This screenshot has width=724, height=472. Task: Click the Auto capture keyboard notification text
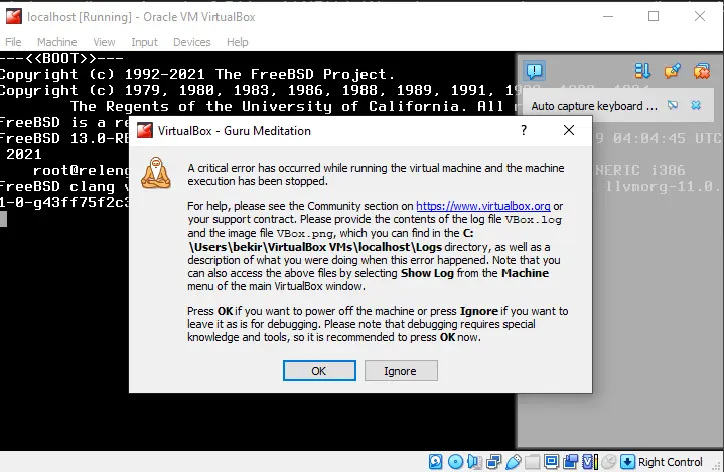(x=594, y=106)
